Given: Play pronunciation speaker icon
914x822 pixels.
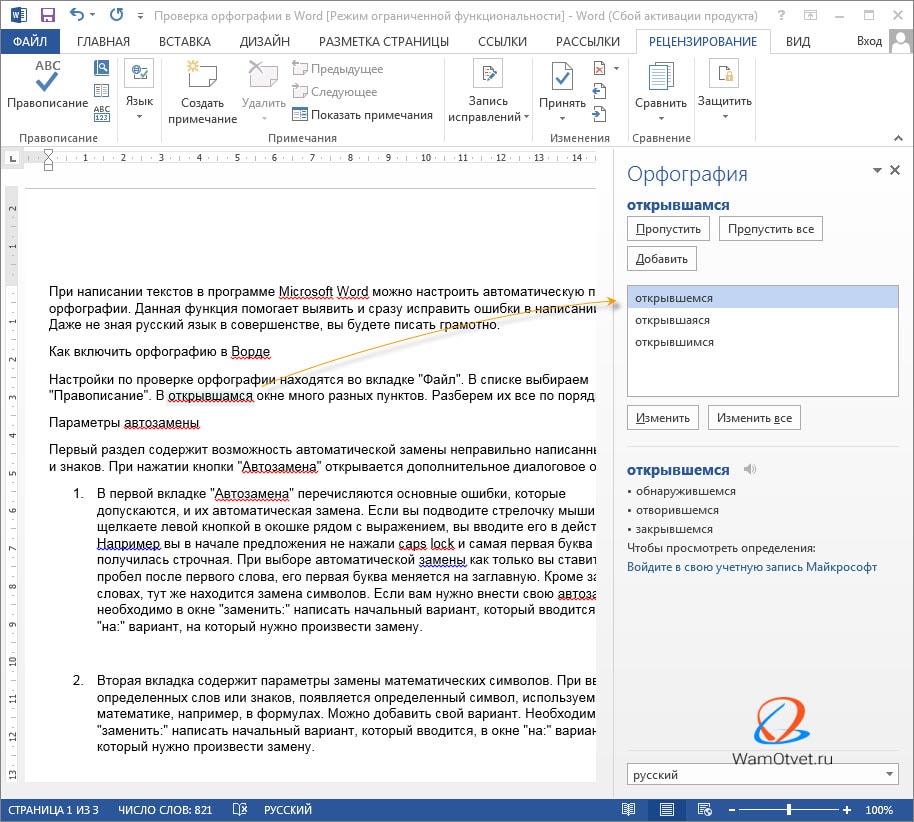Looking at the screenshot, I should (x=750, y=469).
